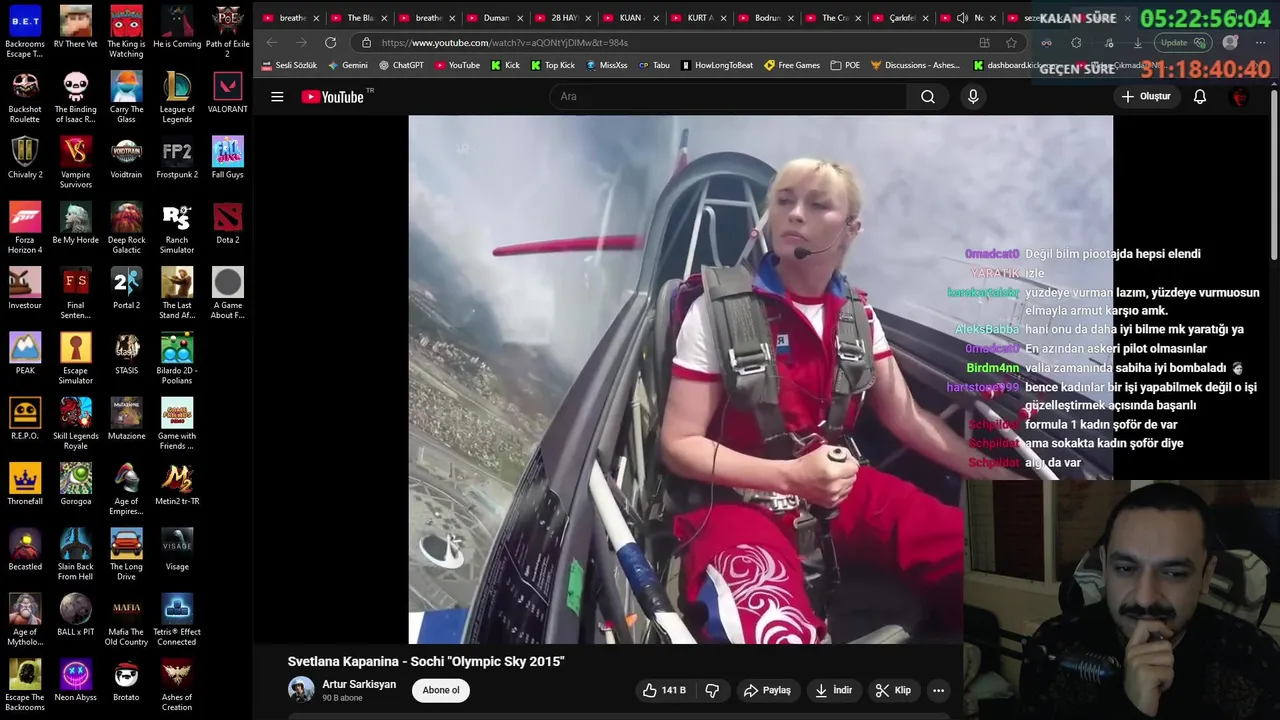The image size is (1280, 720).
Task: Select the Brotato desktop icon
Action: (x=126, y=680)
